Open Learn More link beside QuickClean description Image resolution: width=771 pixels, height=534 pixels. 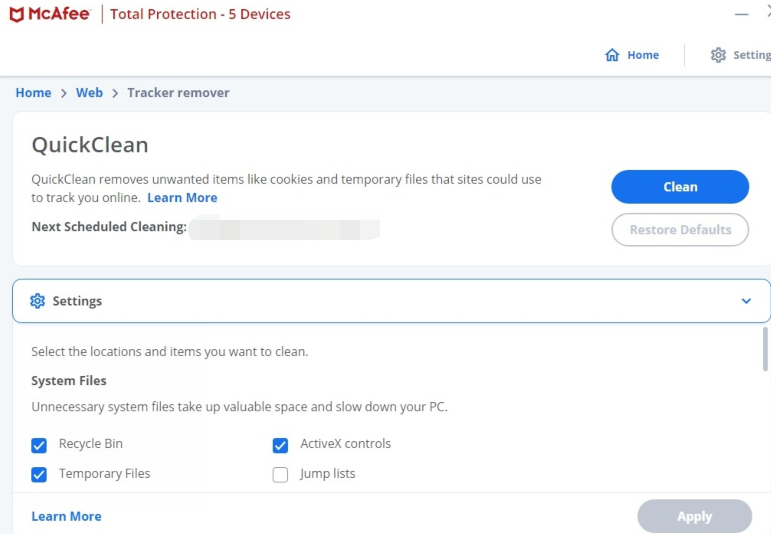[x=182, y=198]
